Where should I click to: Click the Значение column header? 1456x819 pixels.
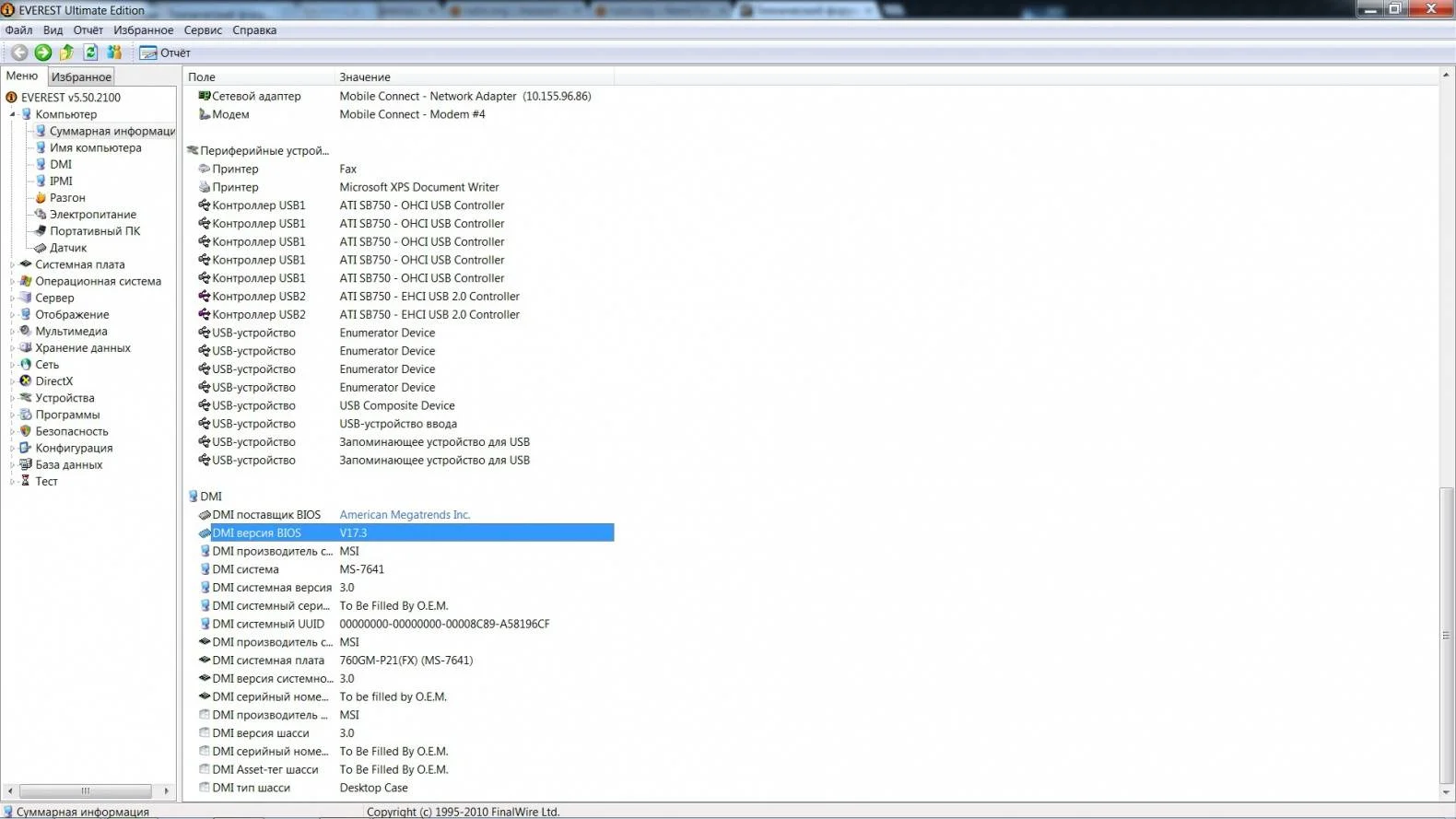click(x=475, y=77)
